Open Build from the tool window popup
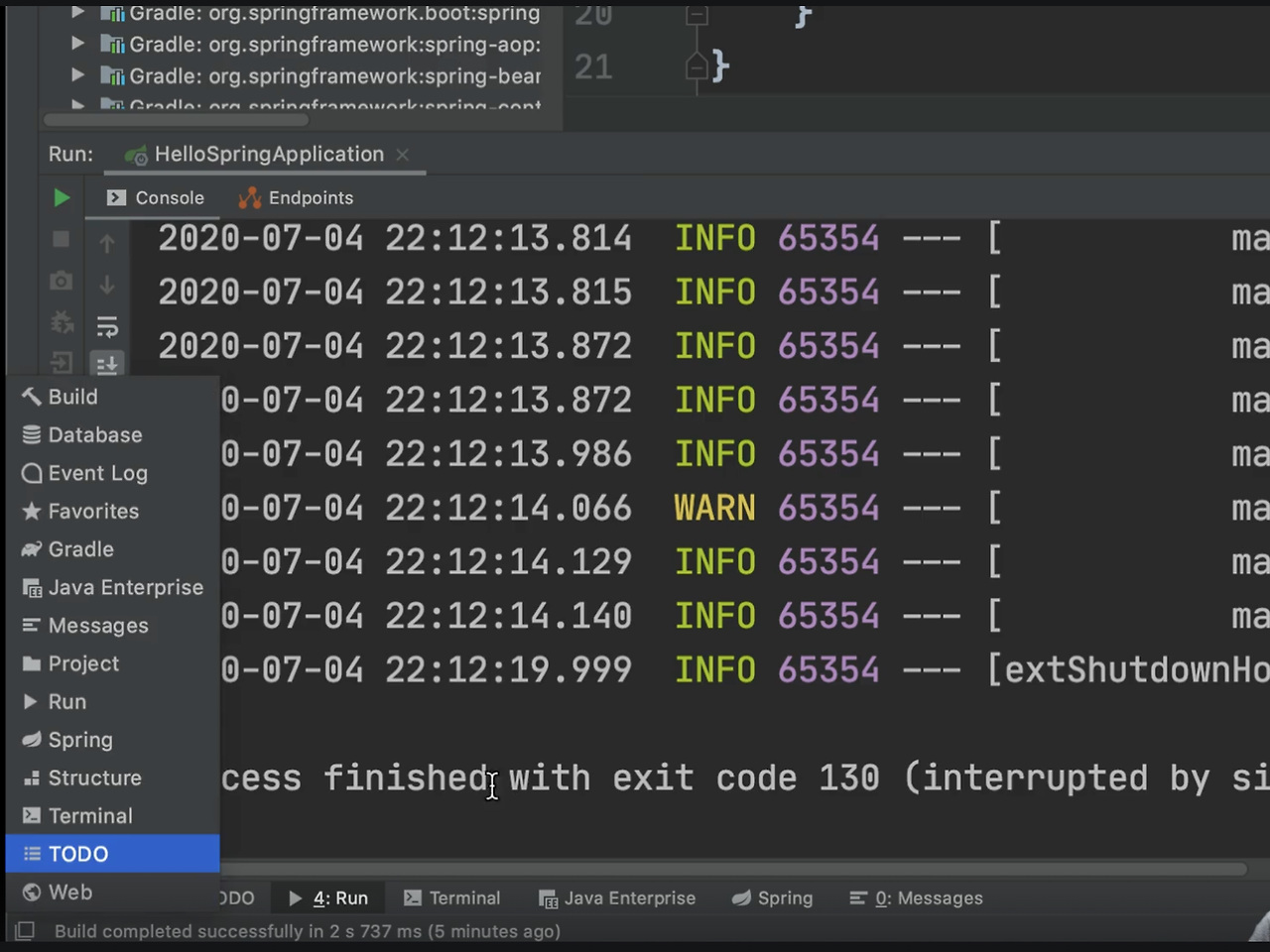The width and height of the screenshot is (1270, 952). coord(112,397)
